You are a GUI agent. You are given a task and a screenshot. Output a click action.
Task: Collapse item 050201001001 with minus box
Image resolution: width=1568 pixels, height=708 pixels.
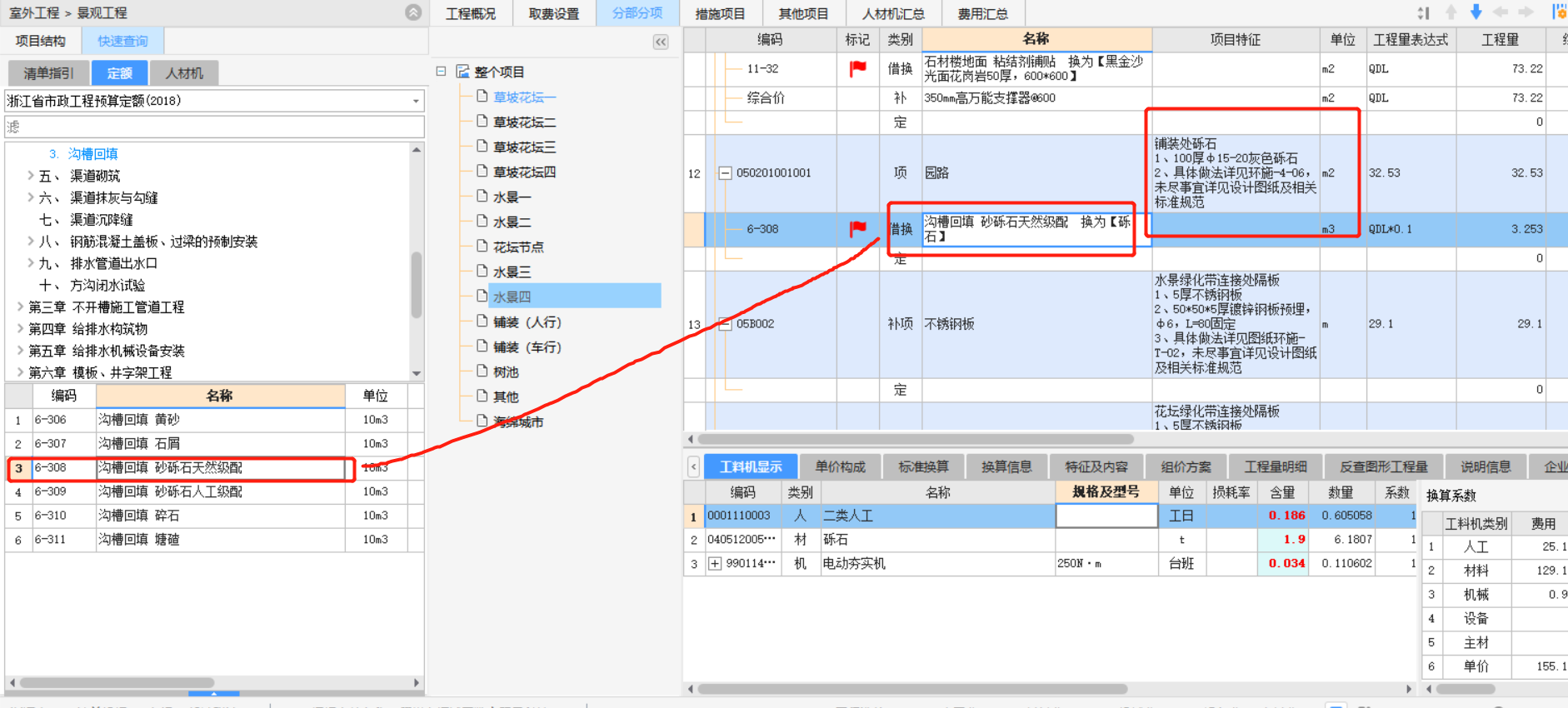725,173
